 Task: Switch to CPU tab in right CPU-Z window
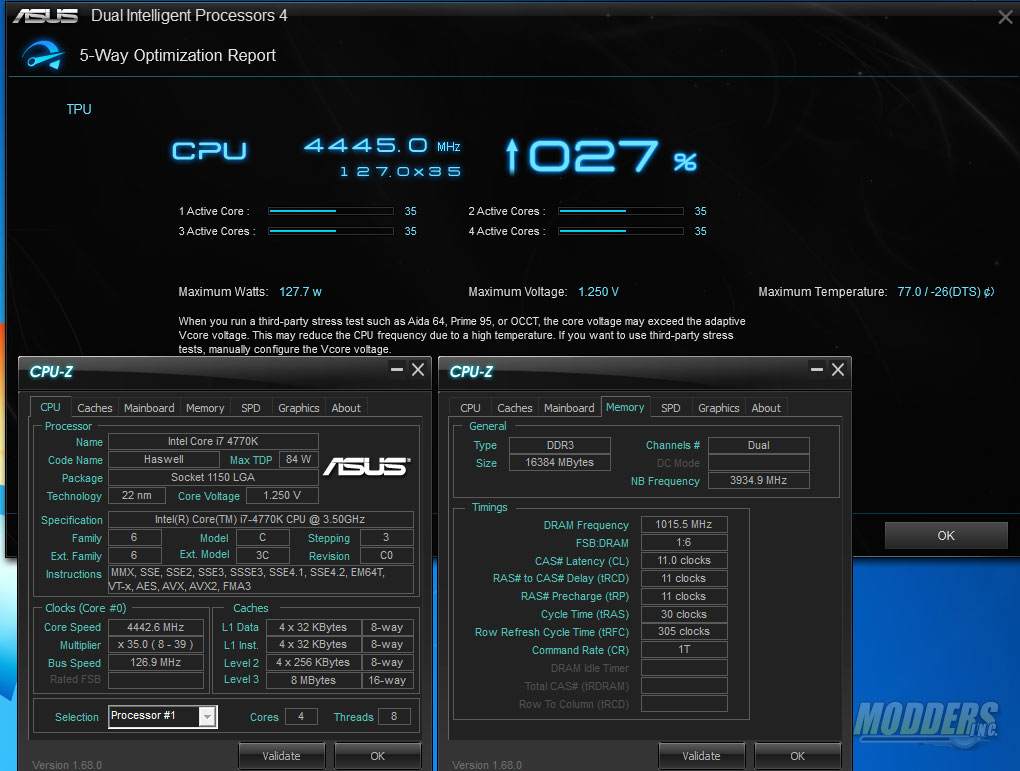pyautogui.click(x=470, y=408)
